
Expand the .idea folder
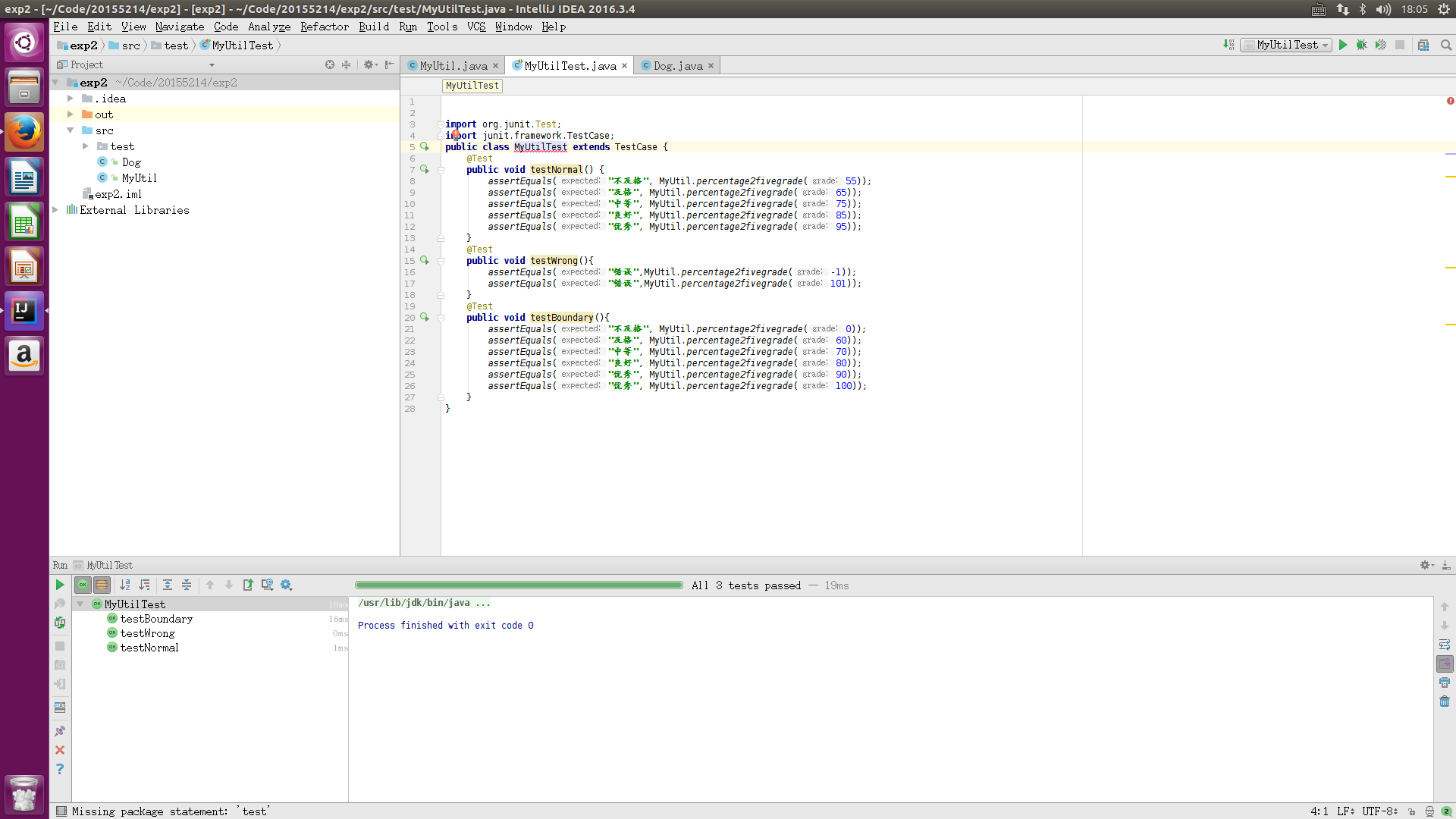coord(71,99)
